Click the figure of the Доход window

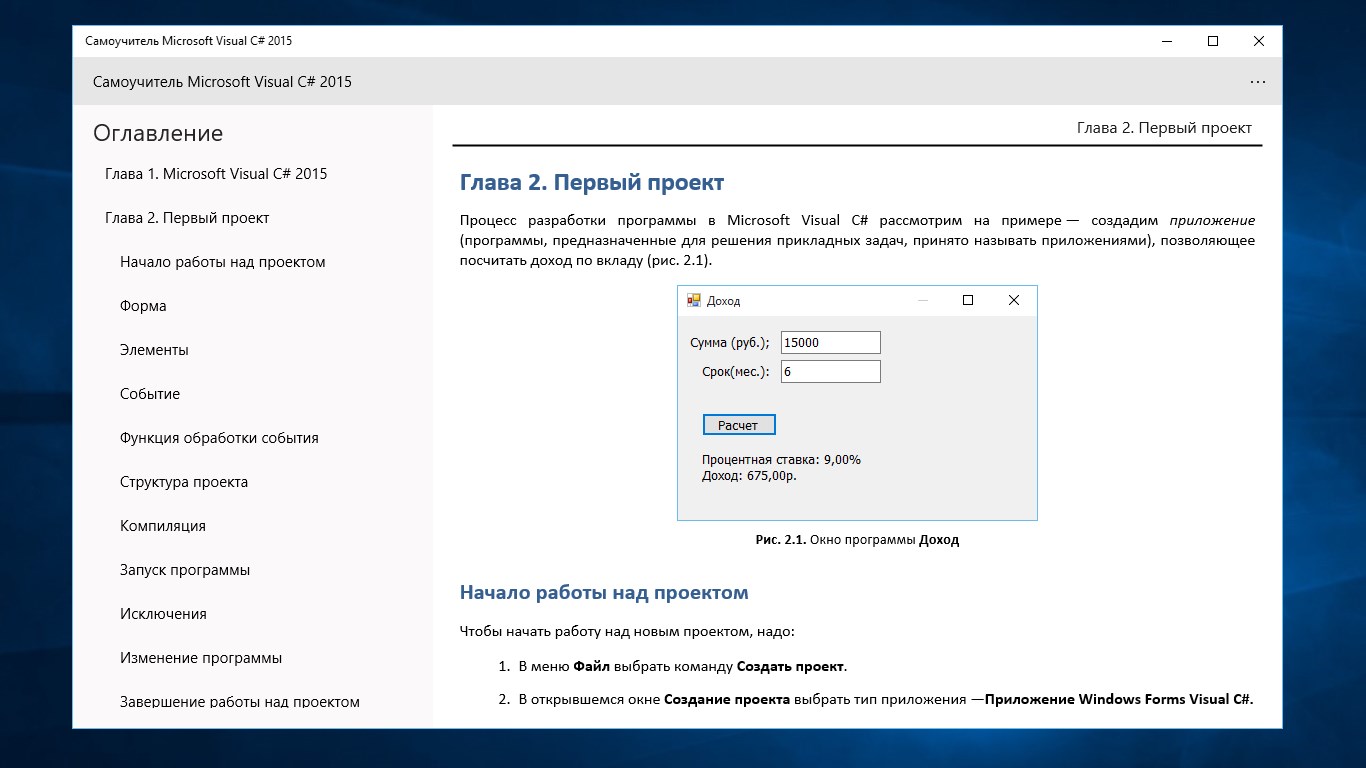pyautogui.click(x=857, y=403)
